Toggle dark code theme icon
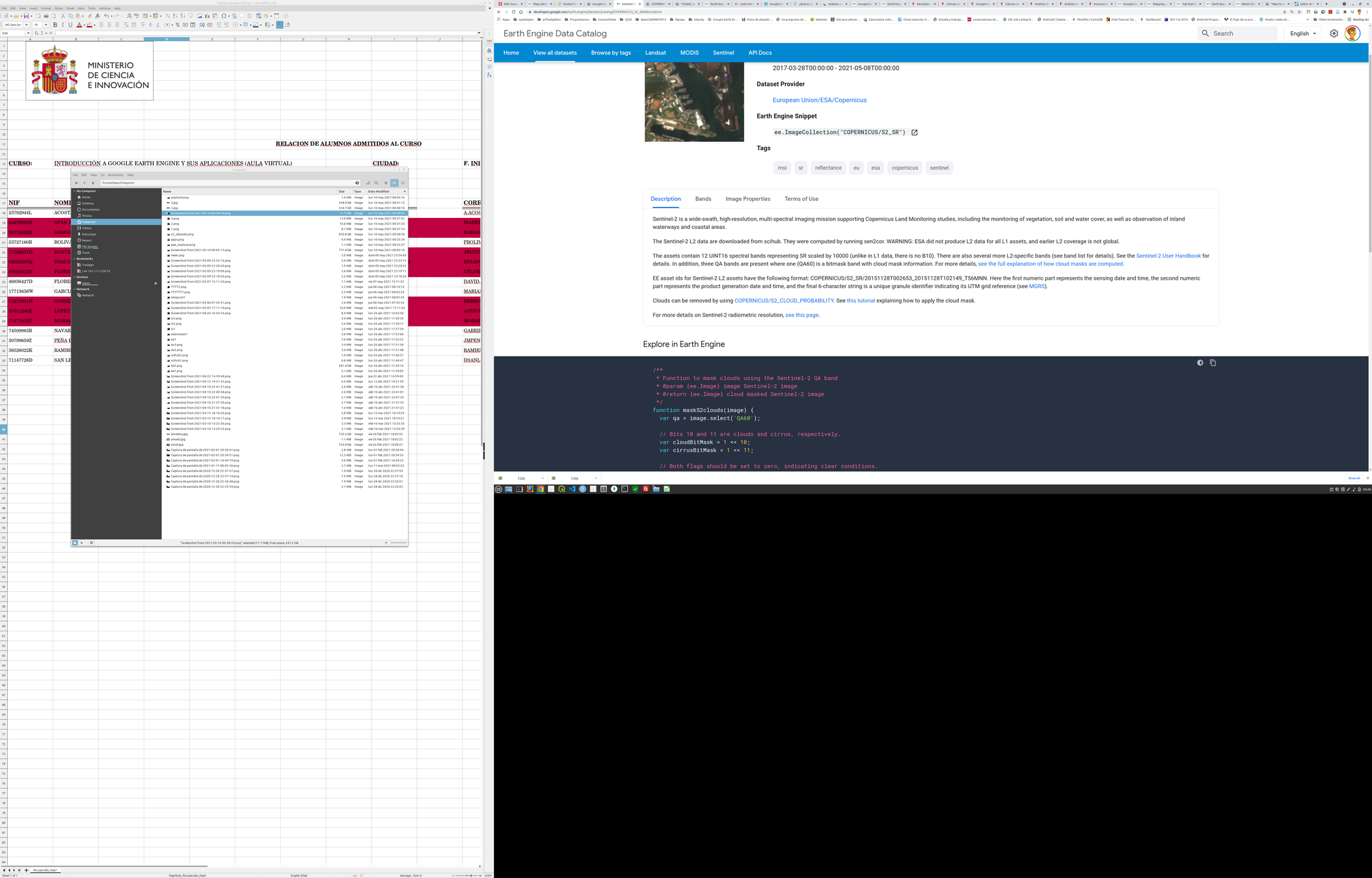The width and height of the screenshot is (1372, 878). [x=1200, y=363]
